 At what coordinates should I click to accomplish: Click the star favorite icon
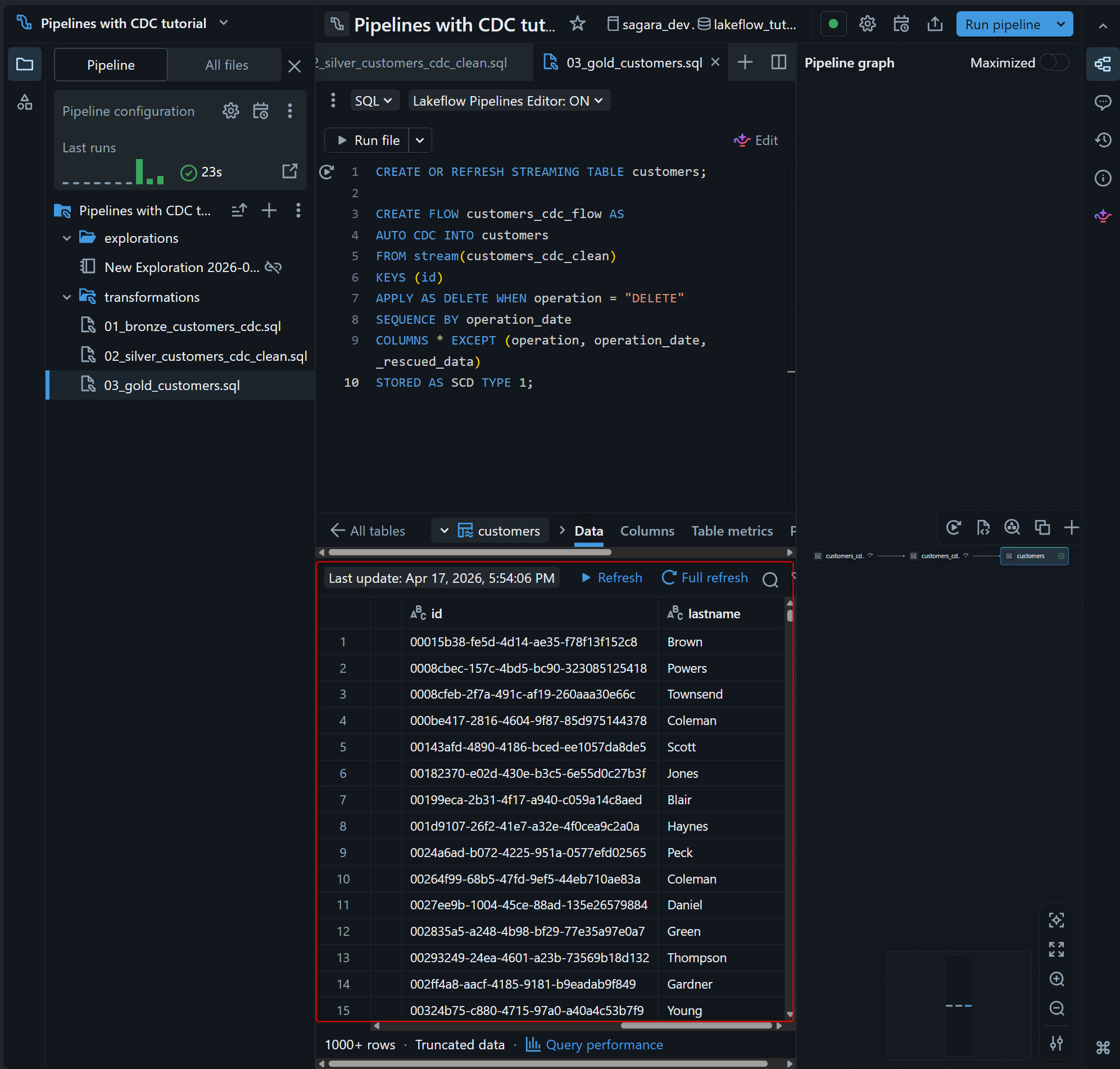577,24
